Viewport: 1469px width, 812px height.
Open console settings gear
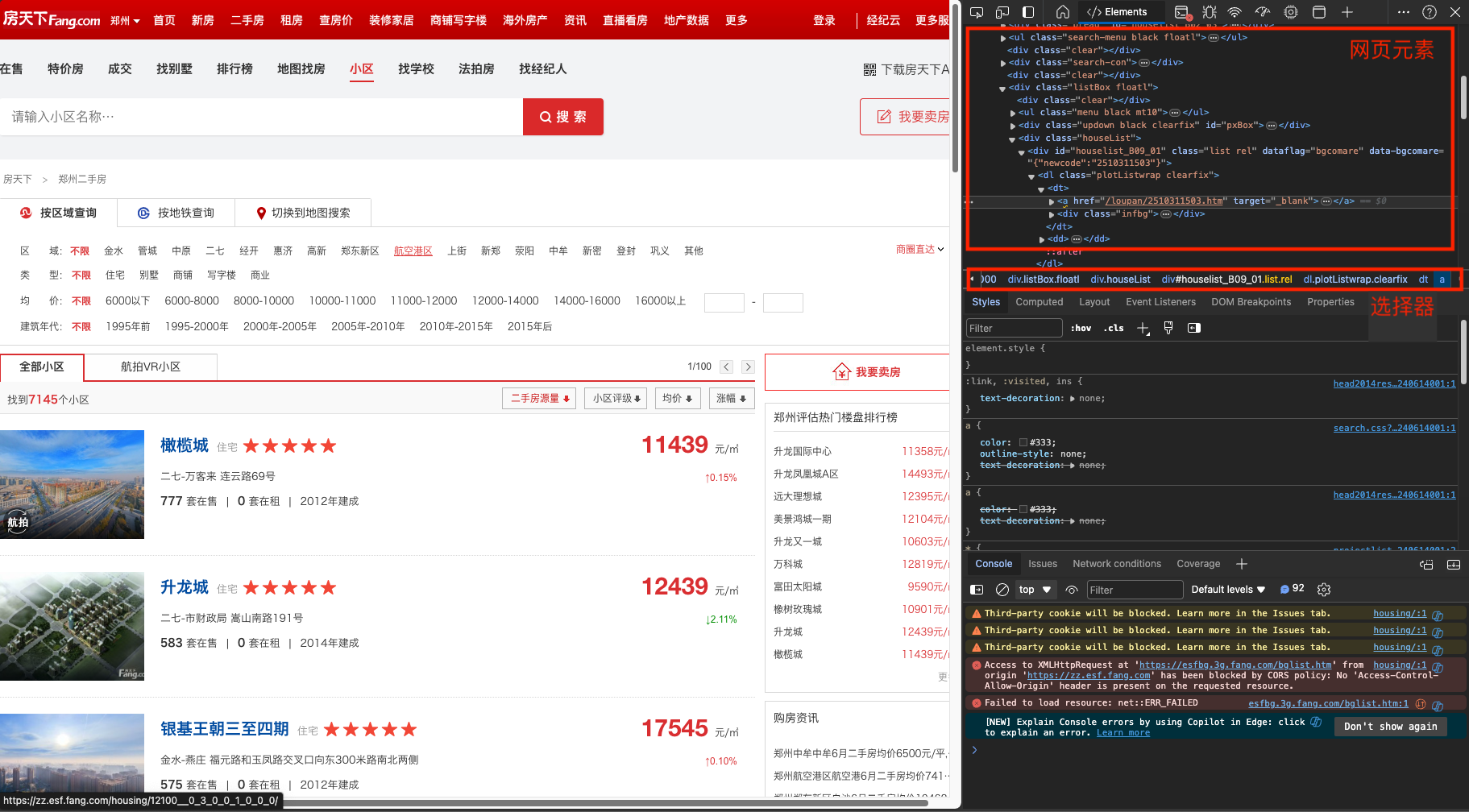click(x=1323, y=590)
